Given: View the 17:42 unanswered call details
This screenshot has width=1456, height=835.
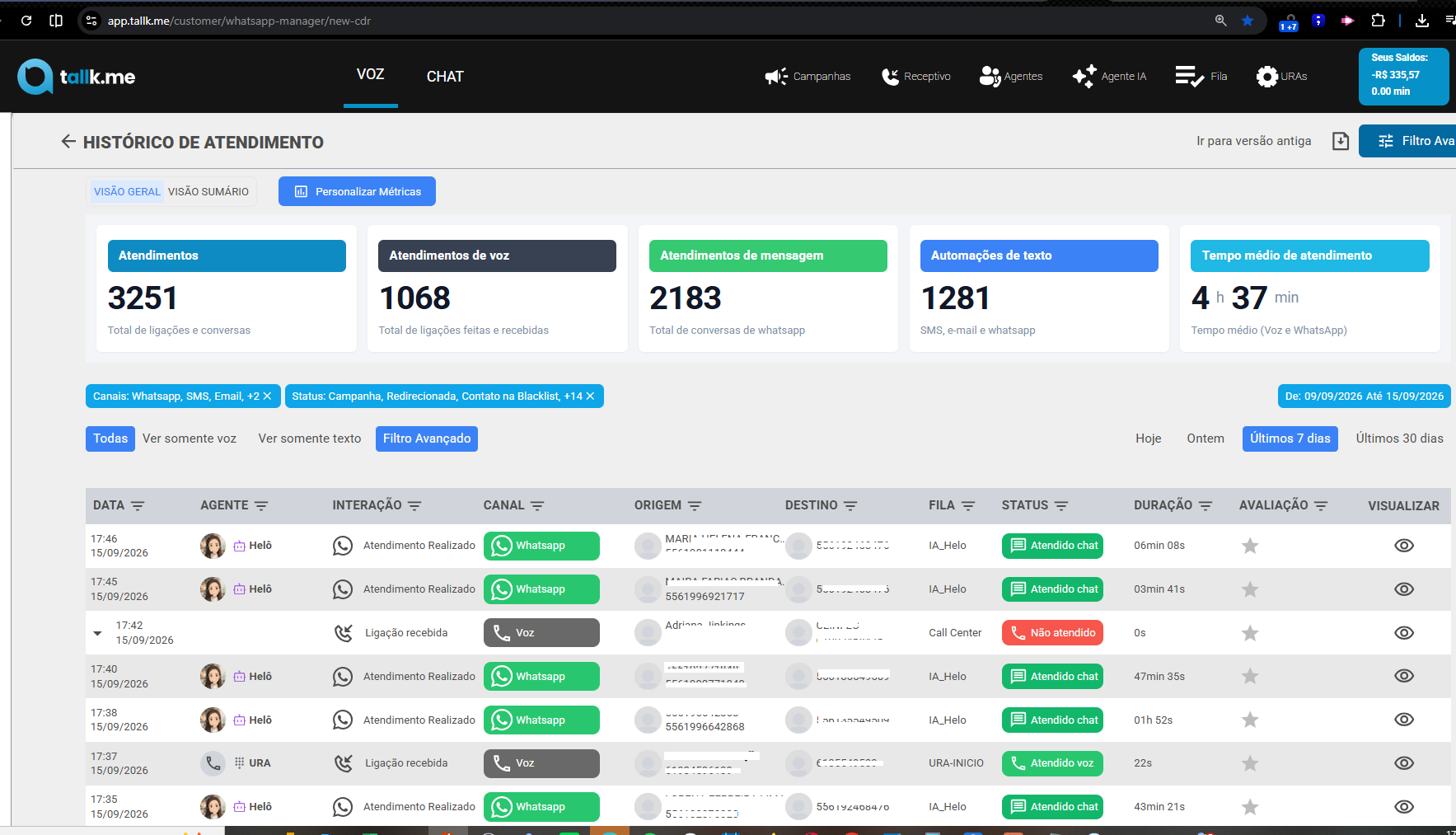Looking at the screenshot, I should click(1404, 633).
